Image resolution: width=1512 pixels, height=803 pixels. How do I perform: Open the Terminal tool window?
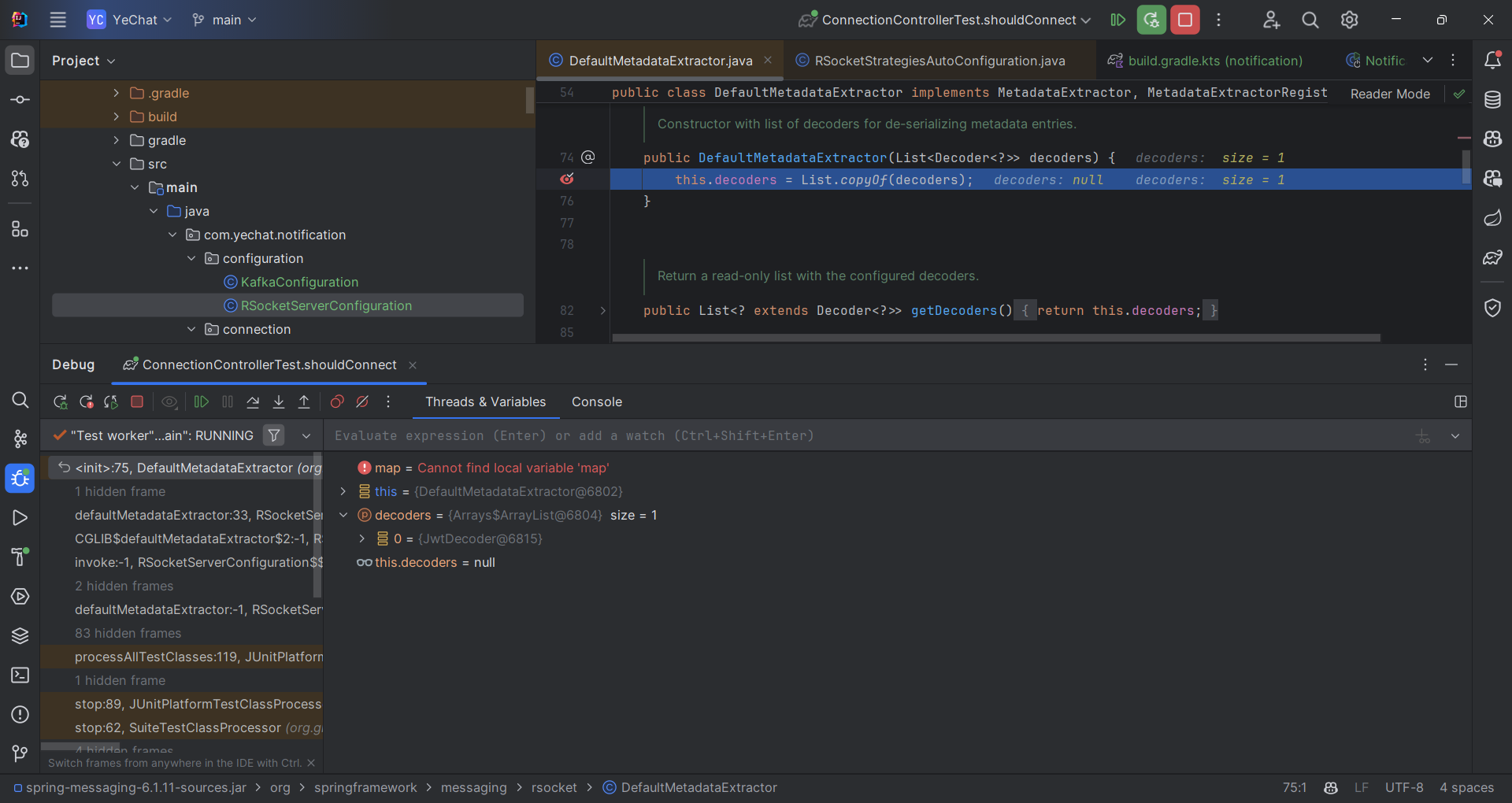[20, 675]
